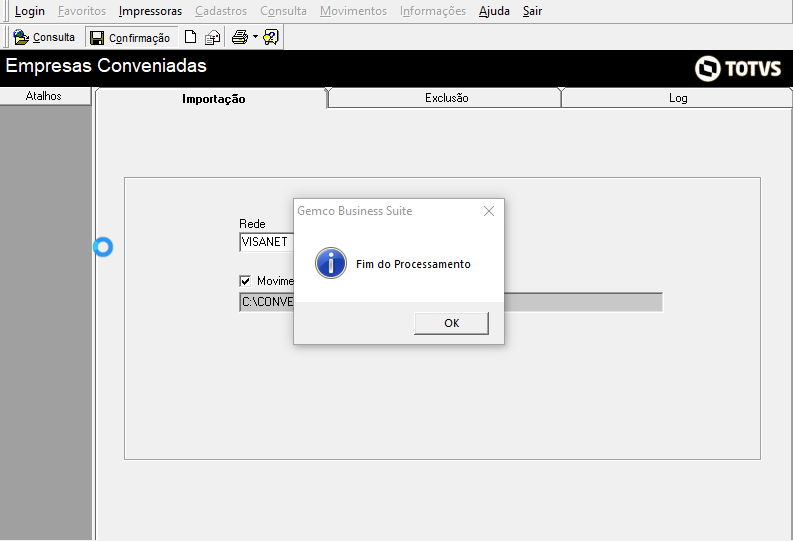Click the Consulta toolbar button
793x541 pixels.
coord(44,37)
